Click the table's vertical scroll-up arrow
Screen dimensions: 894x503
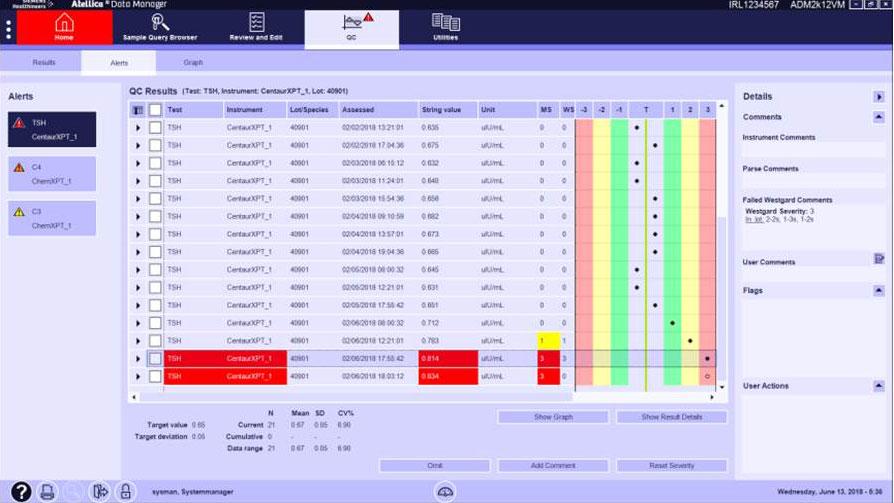tap(722, 106)
